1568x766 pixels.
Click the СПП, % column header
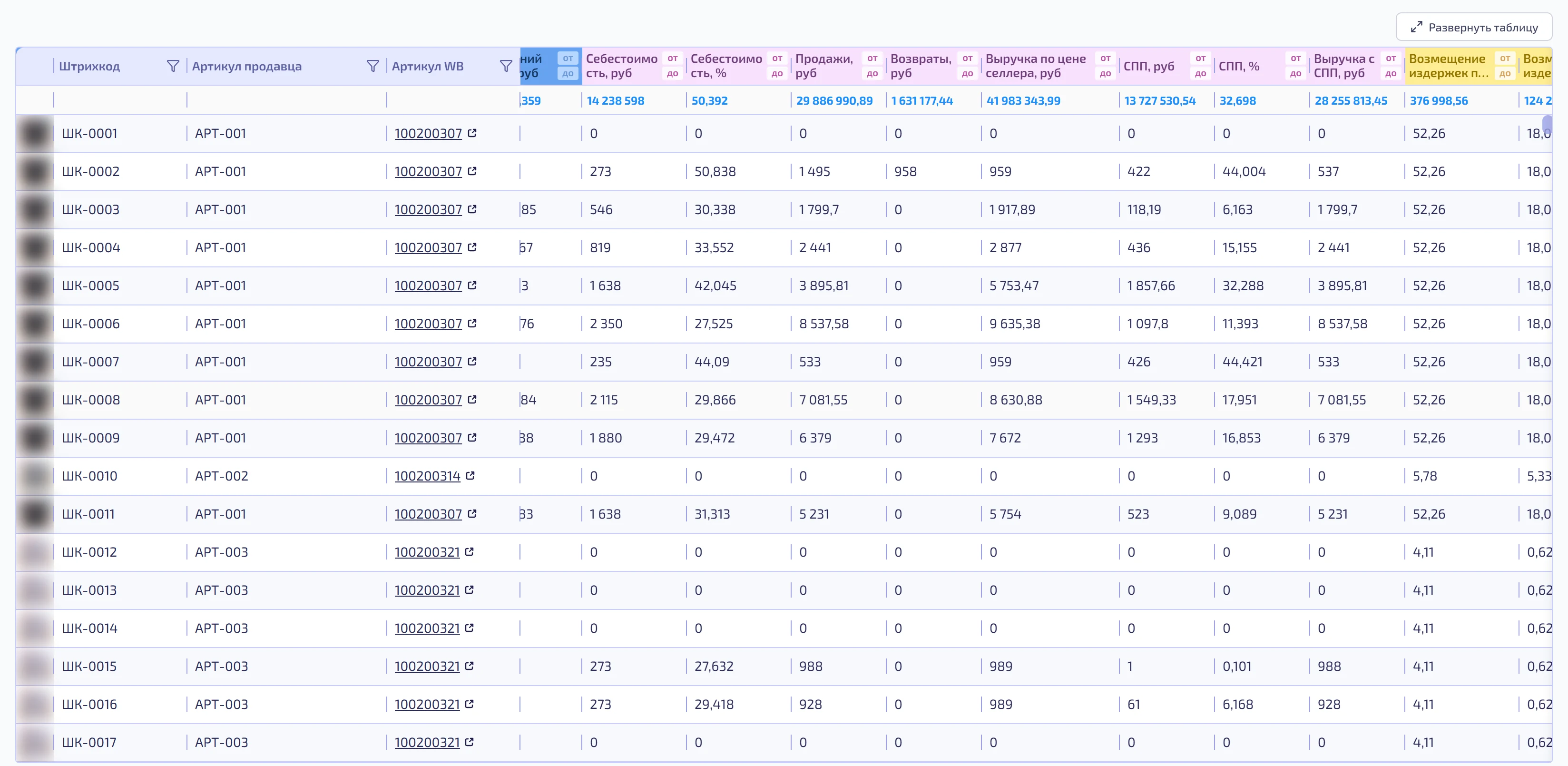pos(1239,66)
